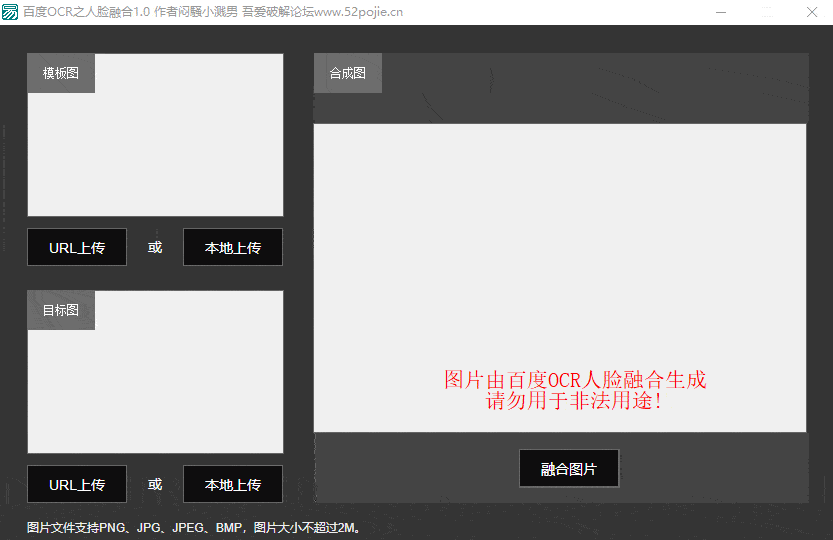The width and height of the screenshot is (833, 540).
Task: Minimize the face fusion window
Action: [720, 12]
